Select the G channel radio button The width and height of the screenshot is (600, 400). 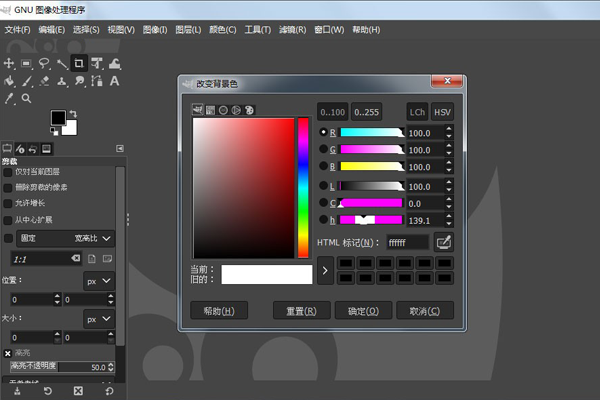(323, 149)
